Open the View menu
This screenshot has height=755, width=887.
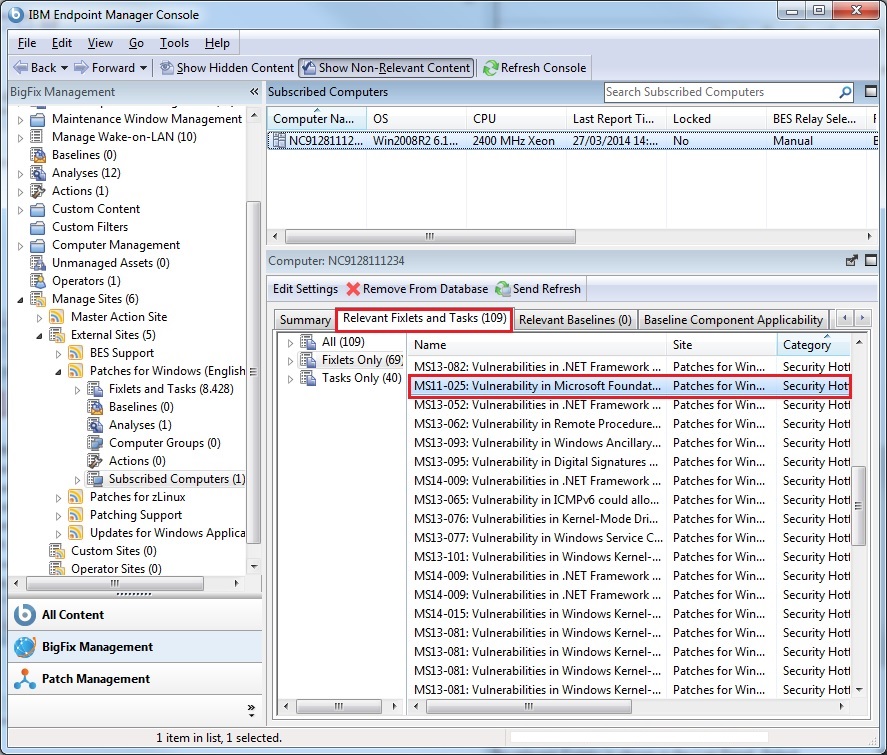[100, 43]
